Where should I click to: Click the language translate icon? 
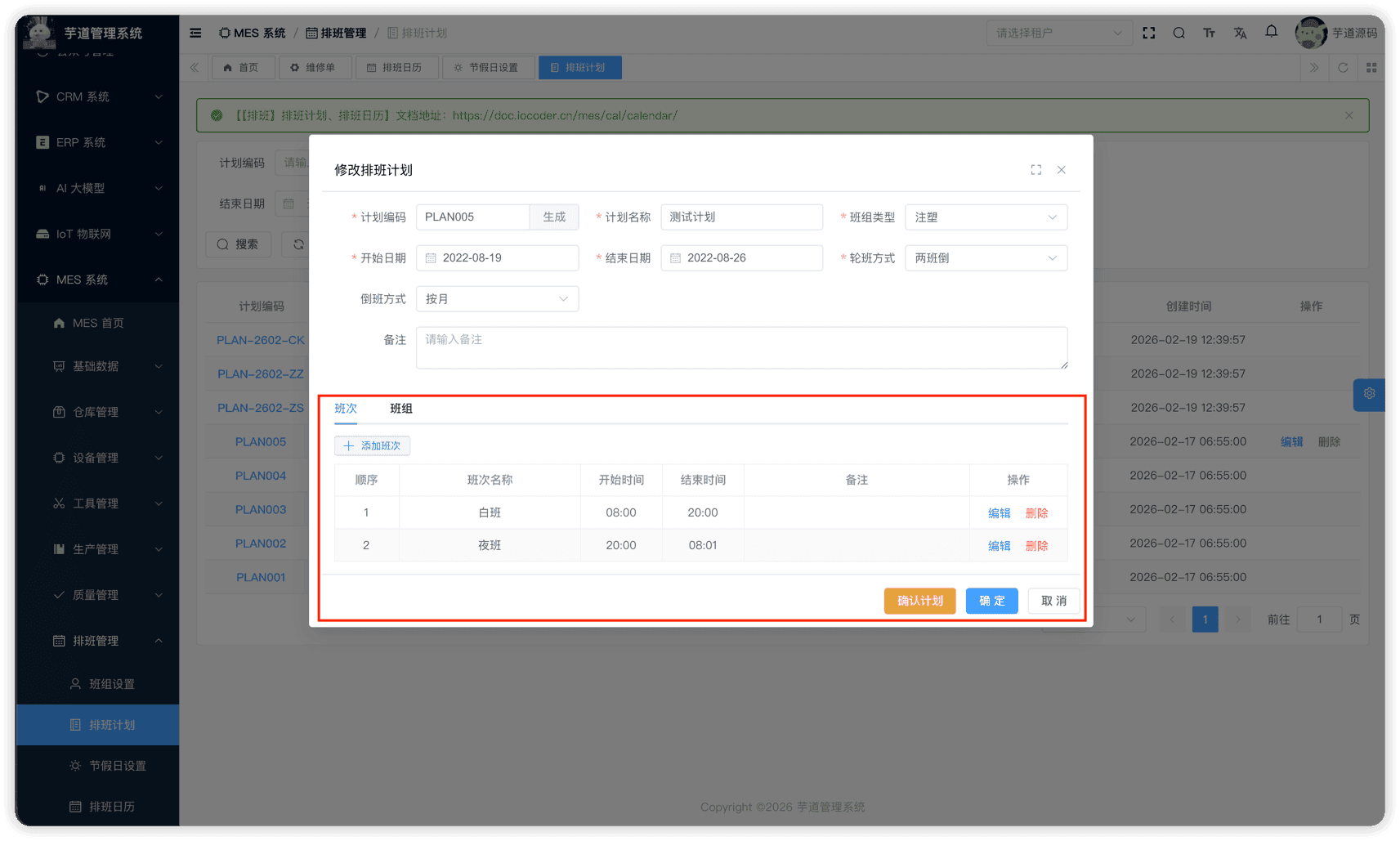pos(1240,33)
